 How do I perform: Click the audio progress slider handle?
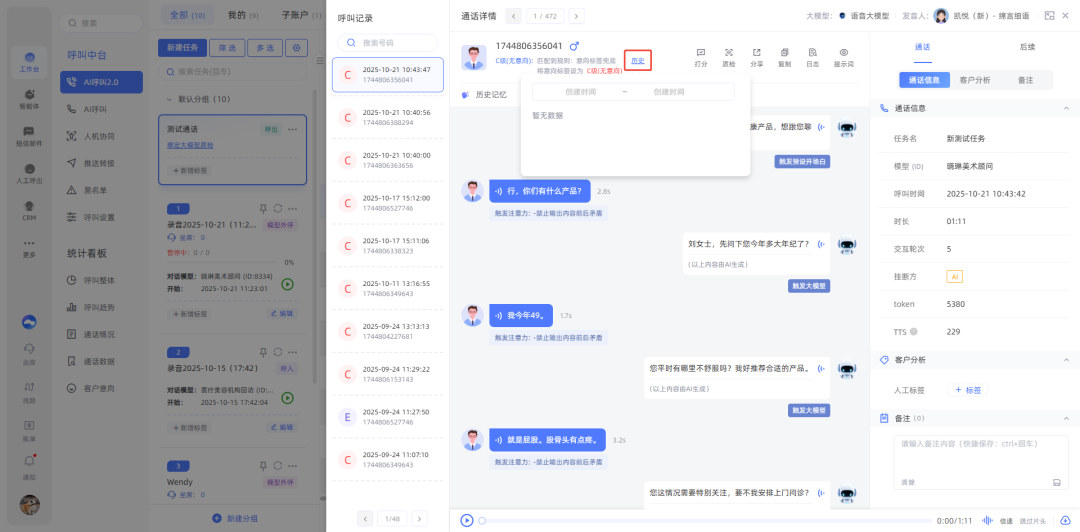(482, 520)
